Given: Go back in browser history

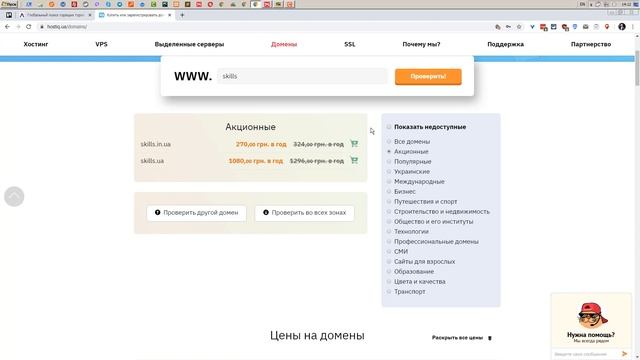Looking at the screenshot, I should tap(7, 27).
